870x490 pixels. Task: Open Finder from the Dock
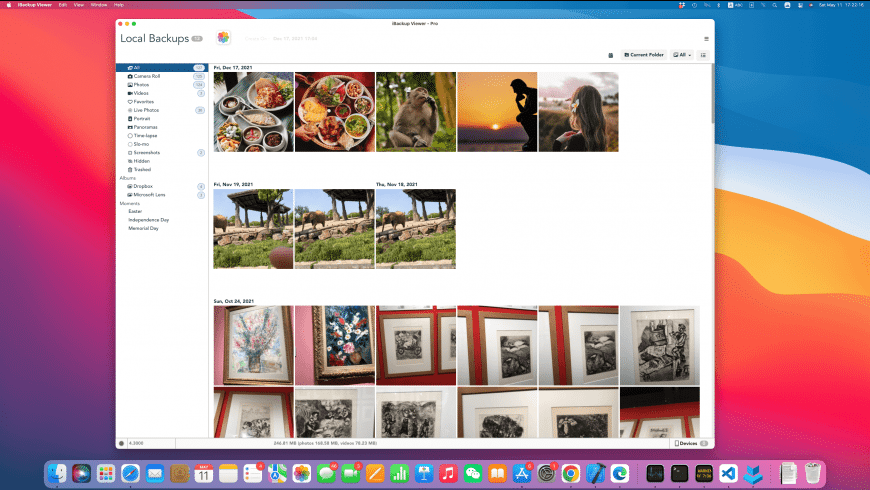tap(57, 473)
